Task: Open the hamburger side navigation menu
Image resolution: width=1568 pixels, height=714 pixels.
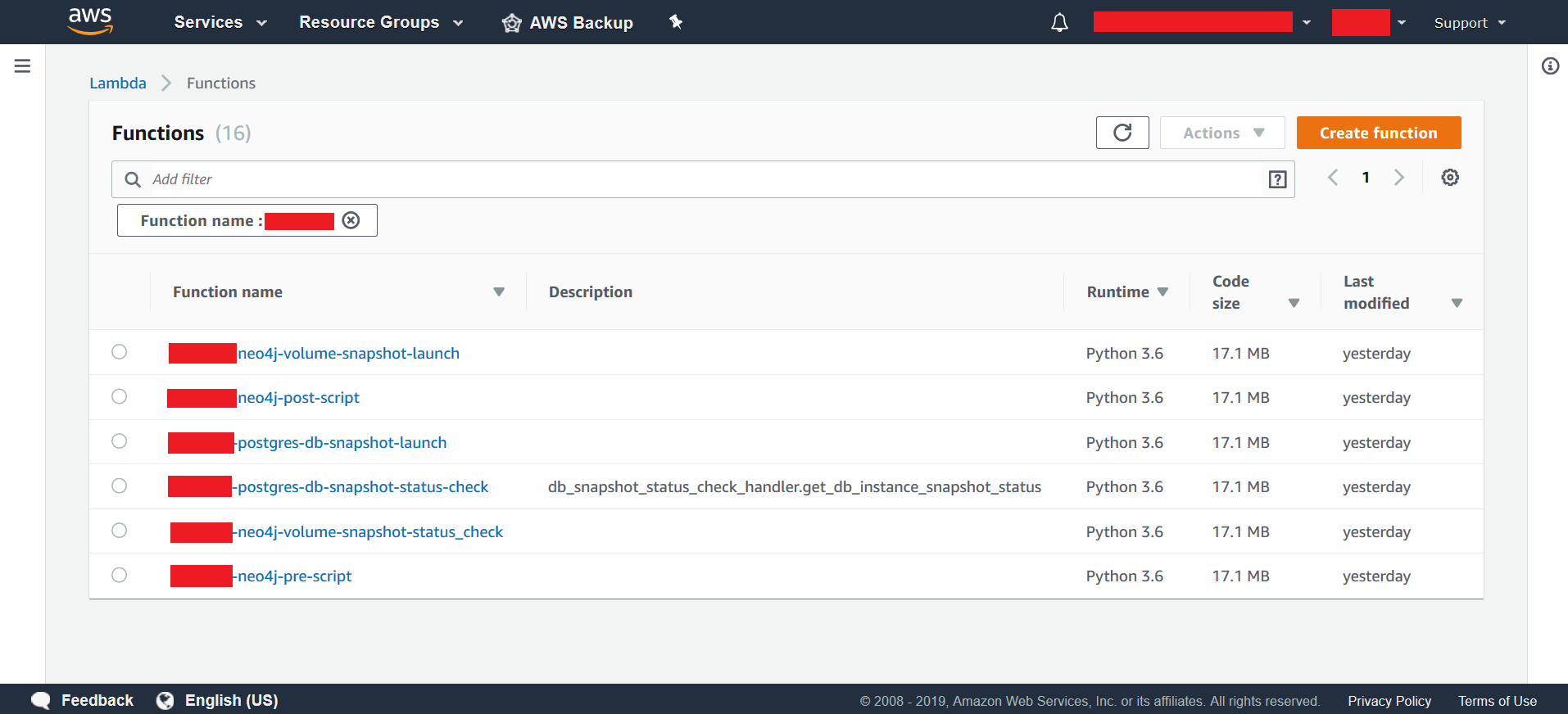Action: (22, 66)
